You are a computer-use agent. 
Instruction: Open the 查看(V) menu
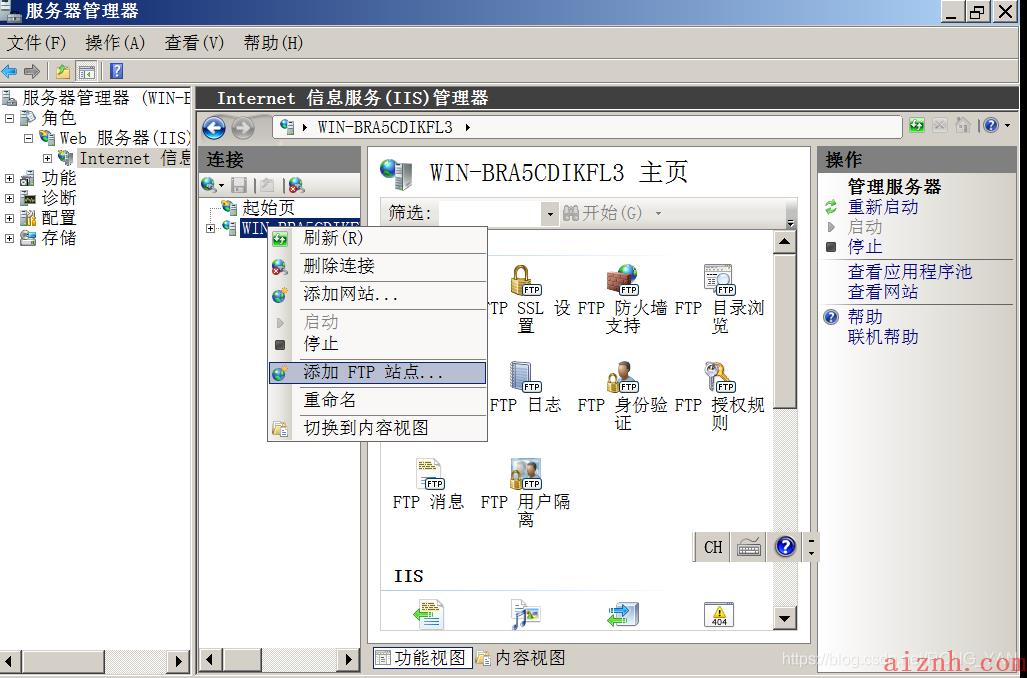tap(195, 43)
